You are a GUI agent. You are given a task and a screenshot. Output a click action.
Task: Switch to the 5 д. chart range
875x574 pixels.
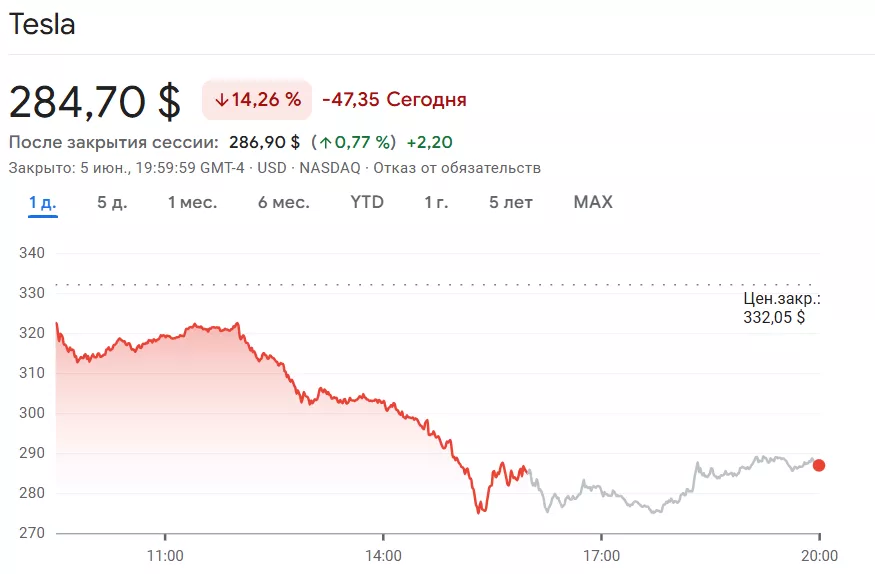pyautogui.click(x=112, y=203)
